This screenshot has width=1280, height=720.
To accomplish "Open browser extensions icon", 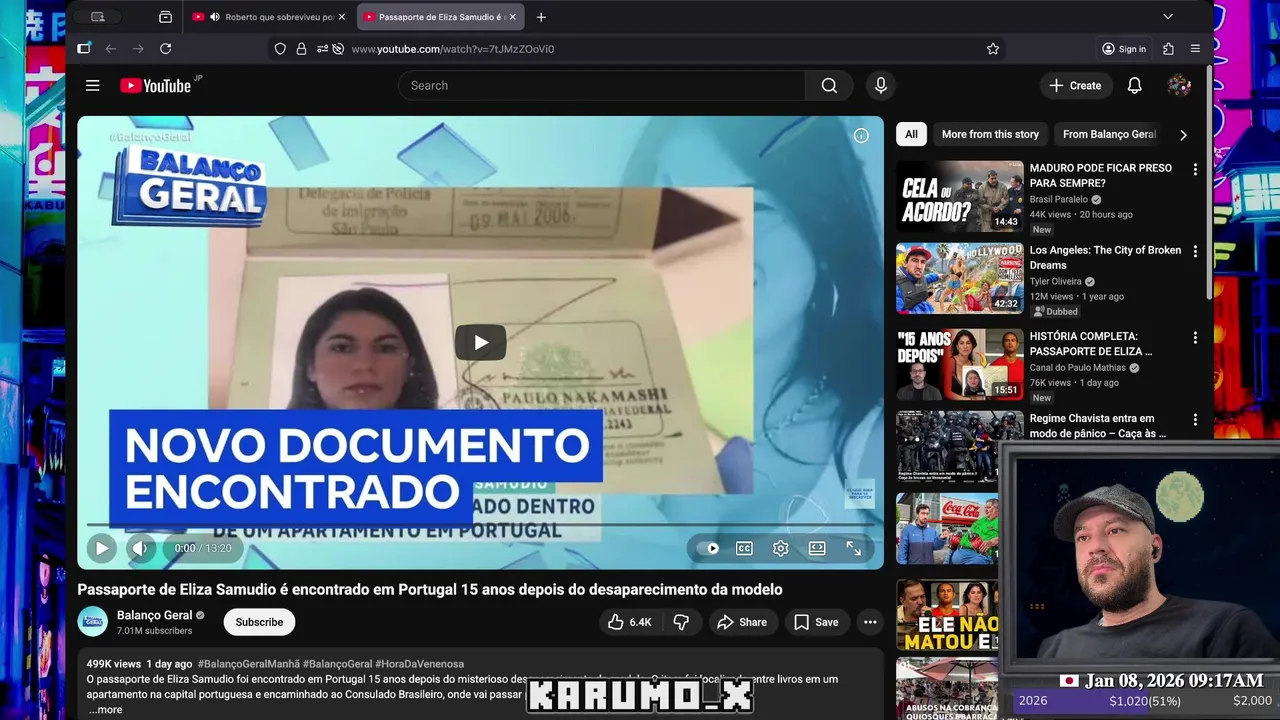I will click(1168, 48).
